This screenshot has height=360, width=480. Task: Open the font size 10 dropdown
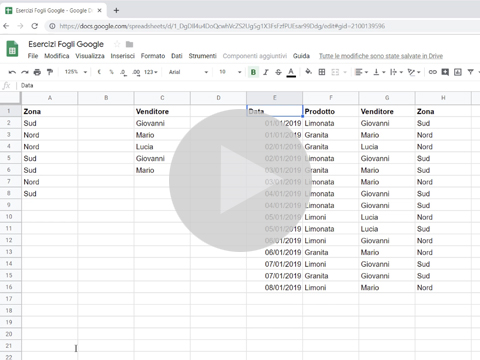[x=230, y=72]
